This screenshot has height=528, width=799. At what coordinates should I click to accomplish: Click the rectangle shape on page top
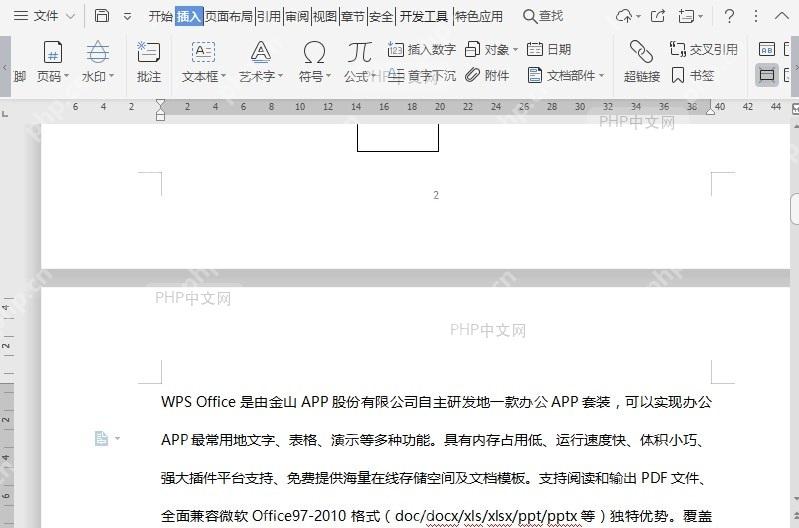click(x=398, y=138)
